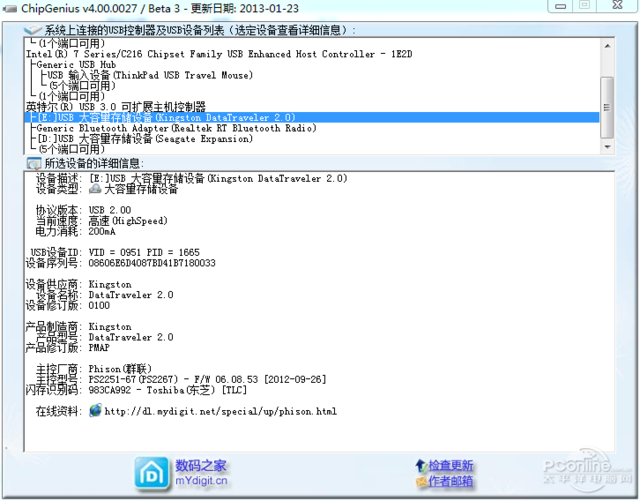Click the USB device list header icon
The width and height of the screenshot is (640, 501).
click(x=33, y=30)
